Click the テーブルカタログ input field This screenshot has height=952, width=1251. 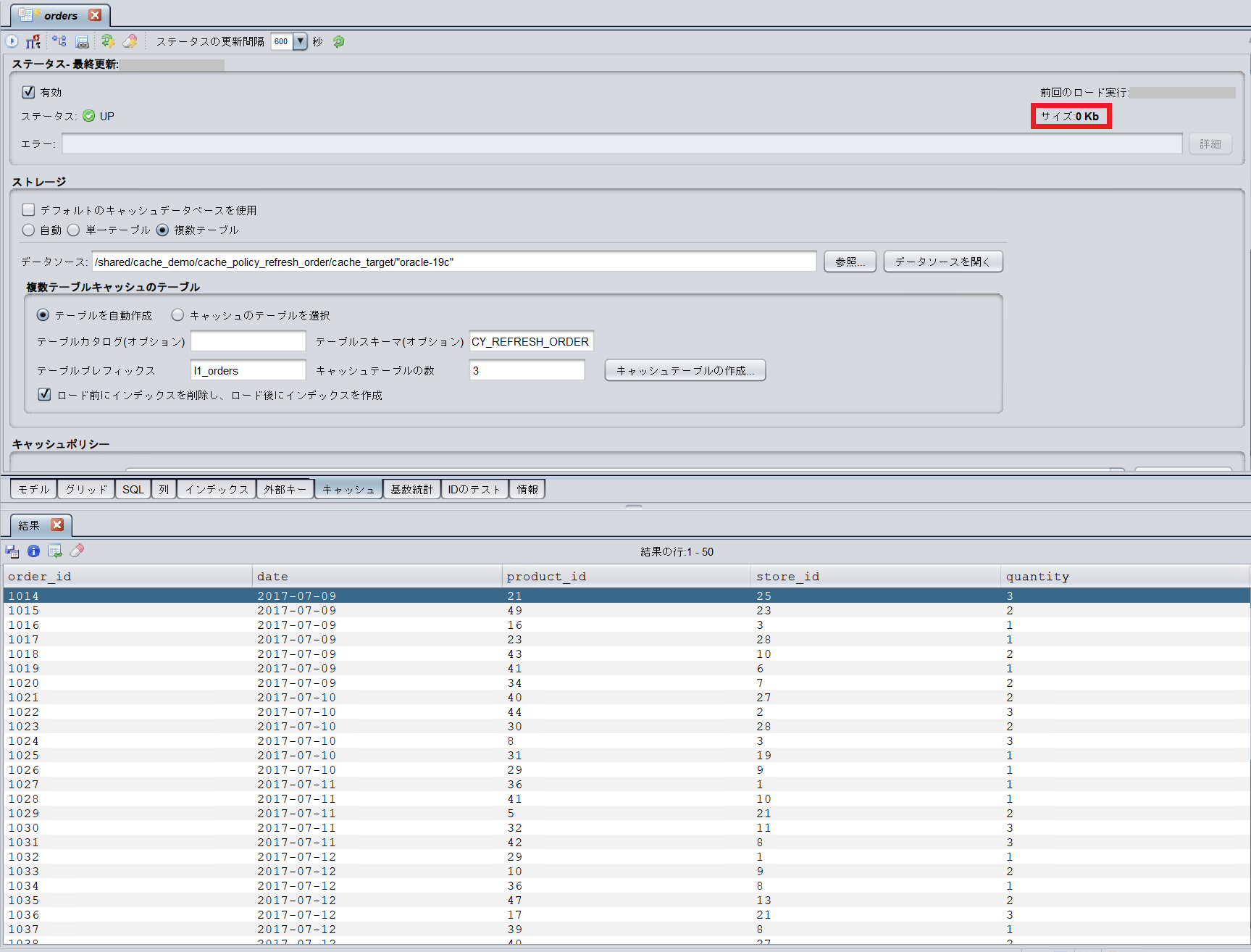tap(248, 341)
